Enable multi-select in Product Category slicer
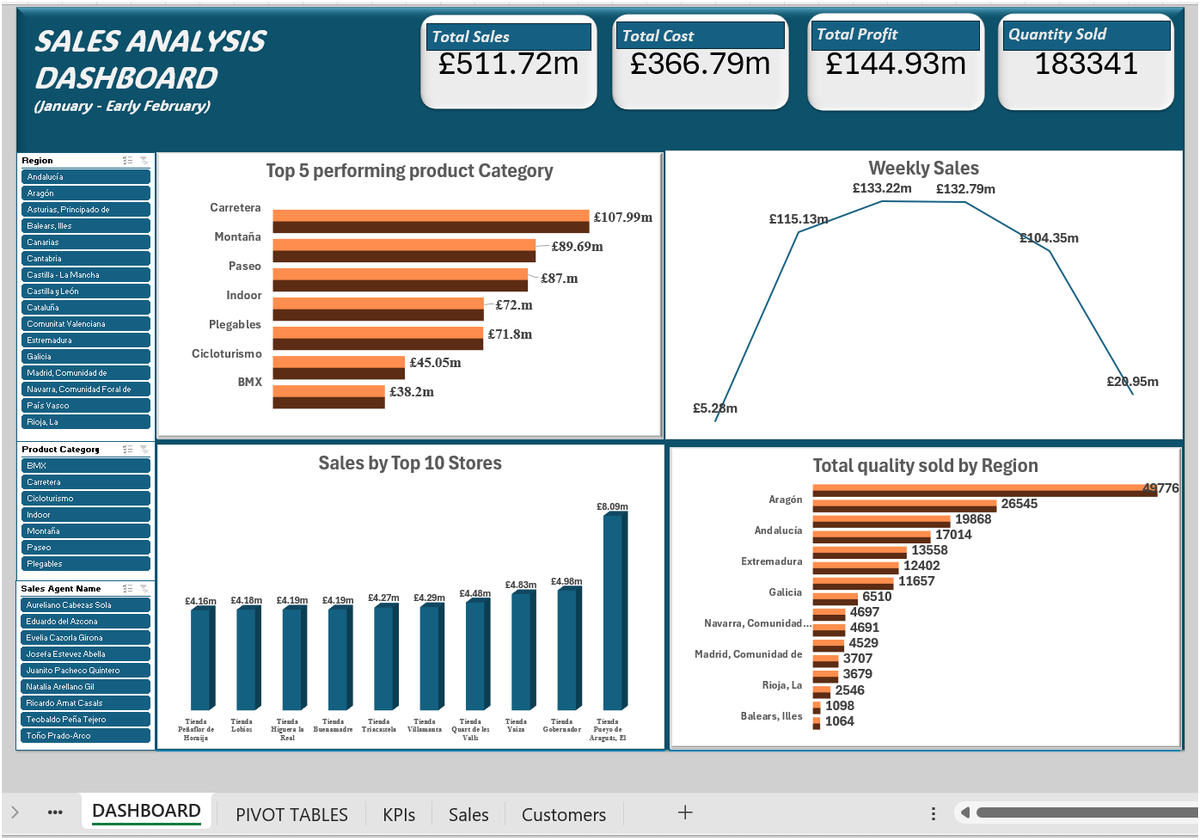 (128, 450)
